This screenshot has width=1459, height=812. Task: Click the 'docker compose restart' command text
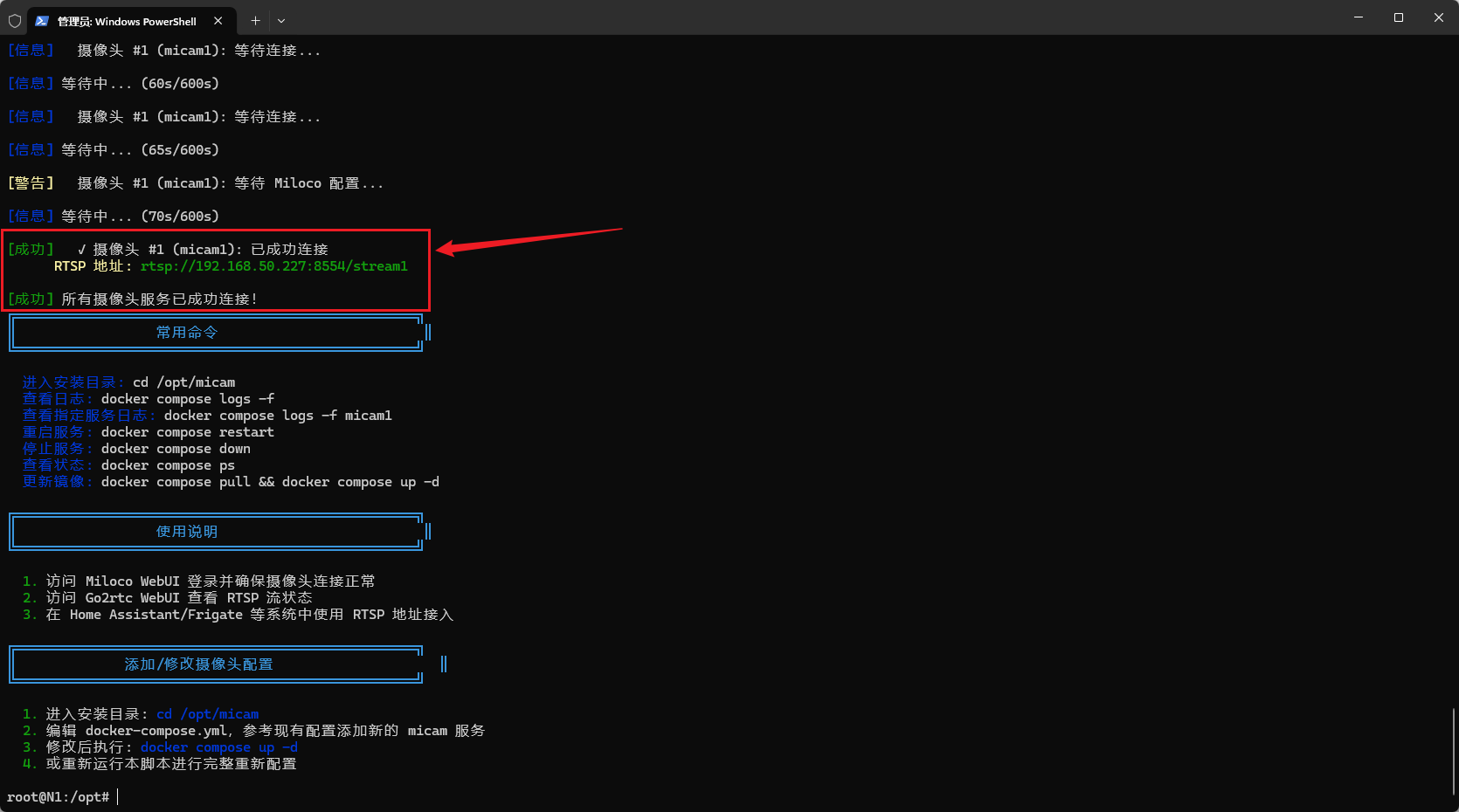[187, 432]
